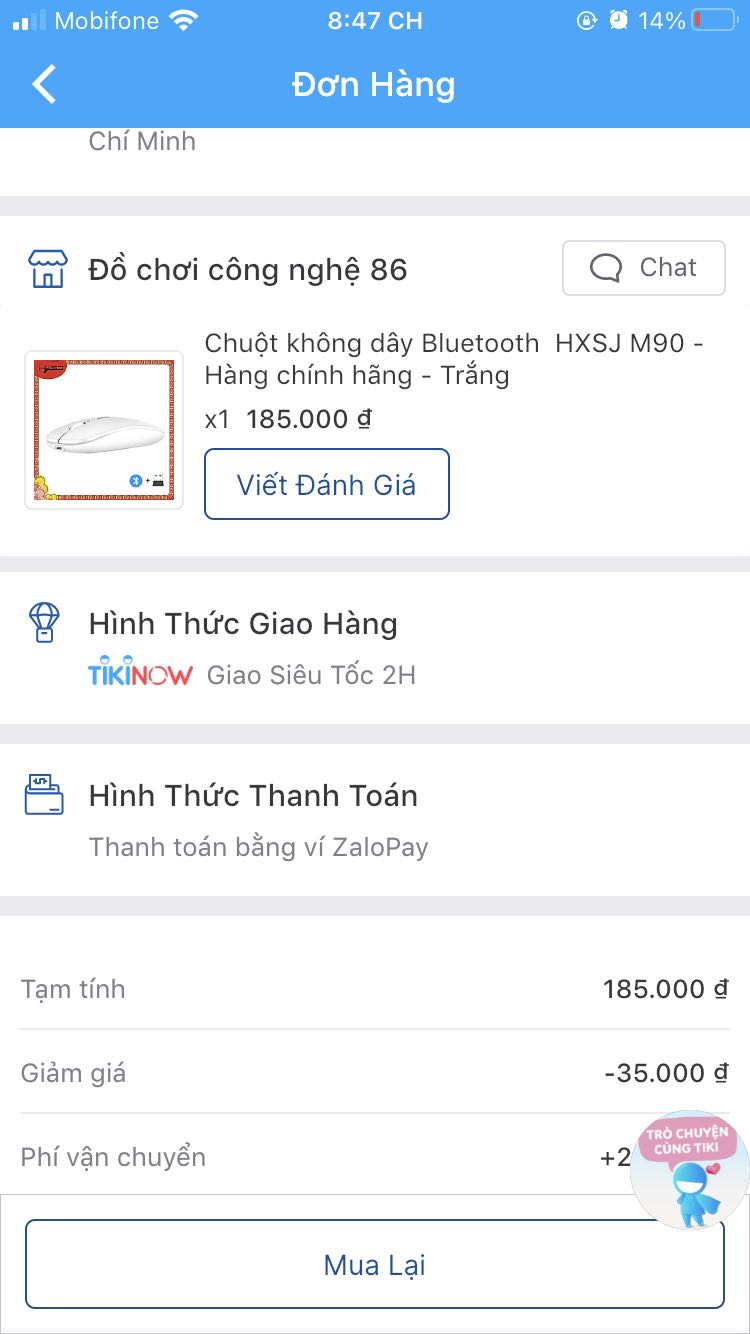Tap the orientation lock icon in status bar

[588, 20]
